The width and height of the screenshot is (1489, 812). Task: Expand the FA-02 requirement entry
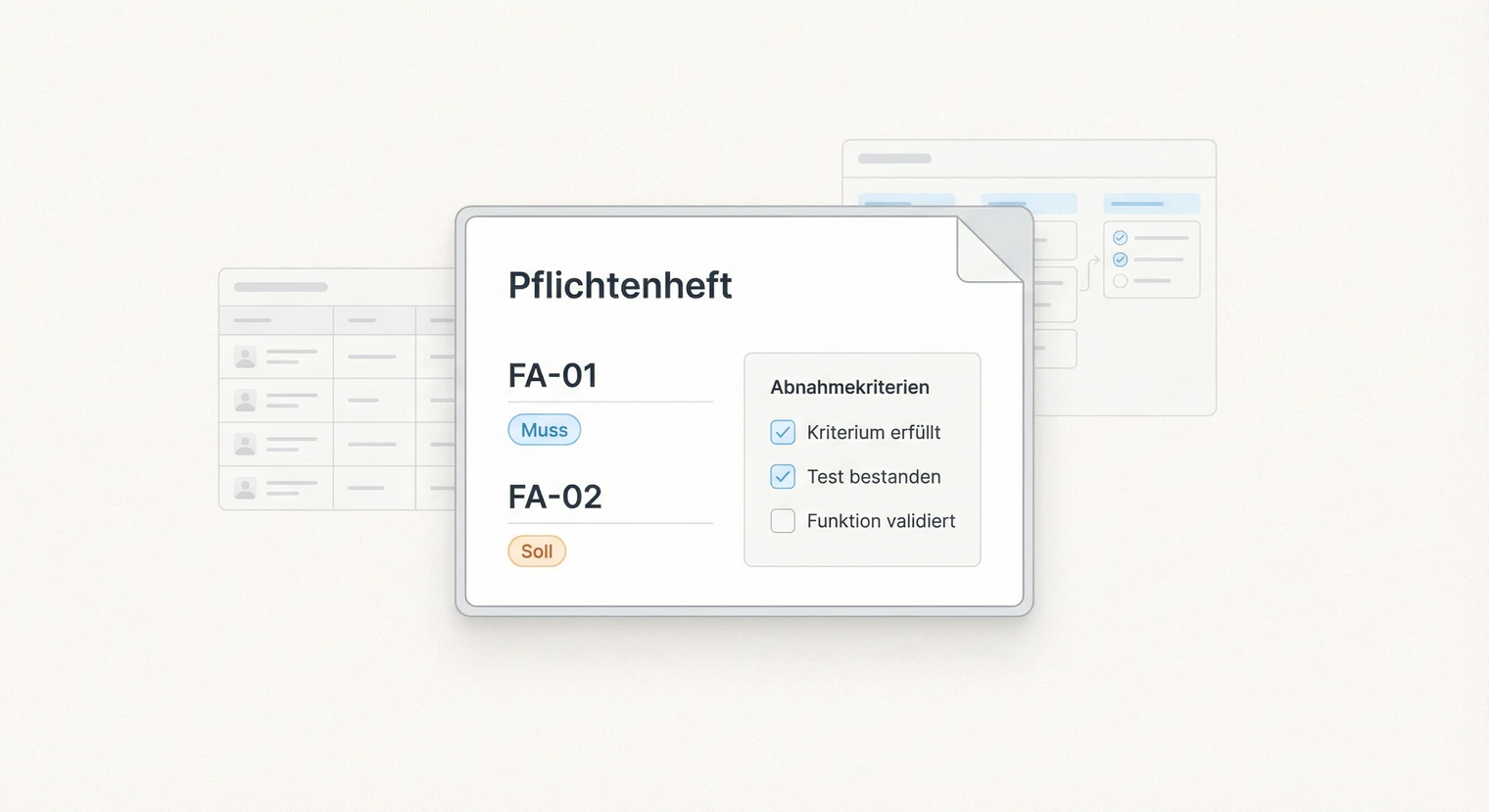coord(555,498)
